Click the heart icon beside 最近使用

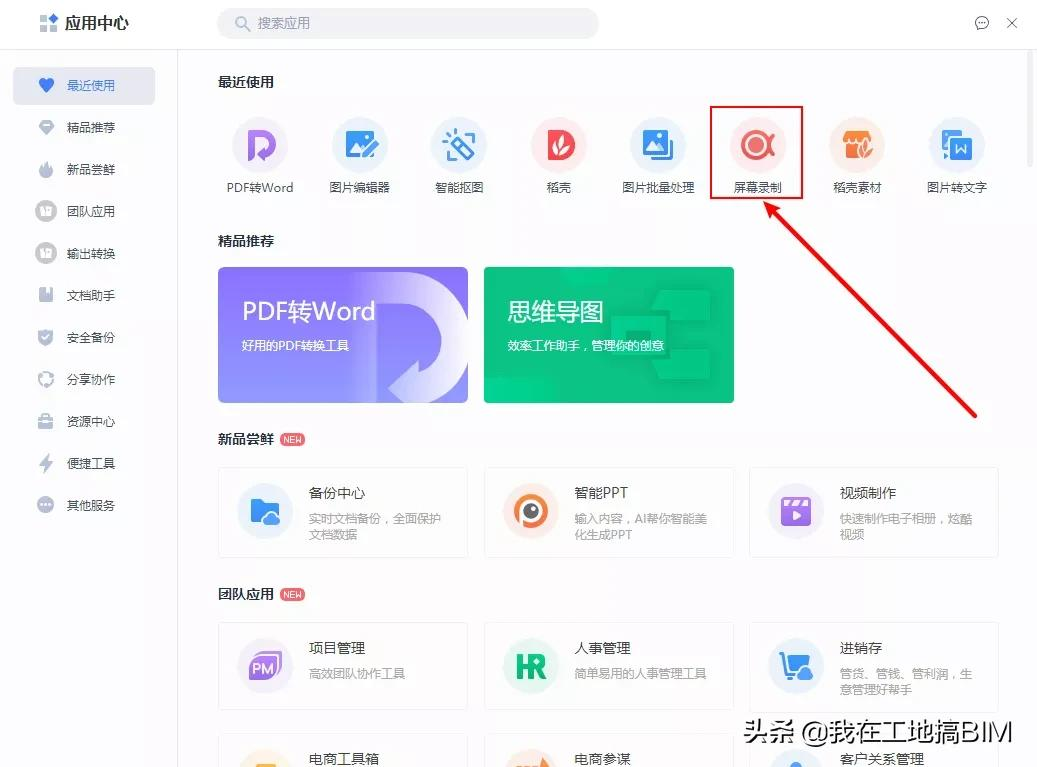coord(46,85)
